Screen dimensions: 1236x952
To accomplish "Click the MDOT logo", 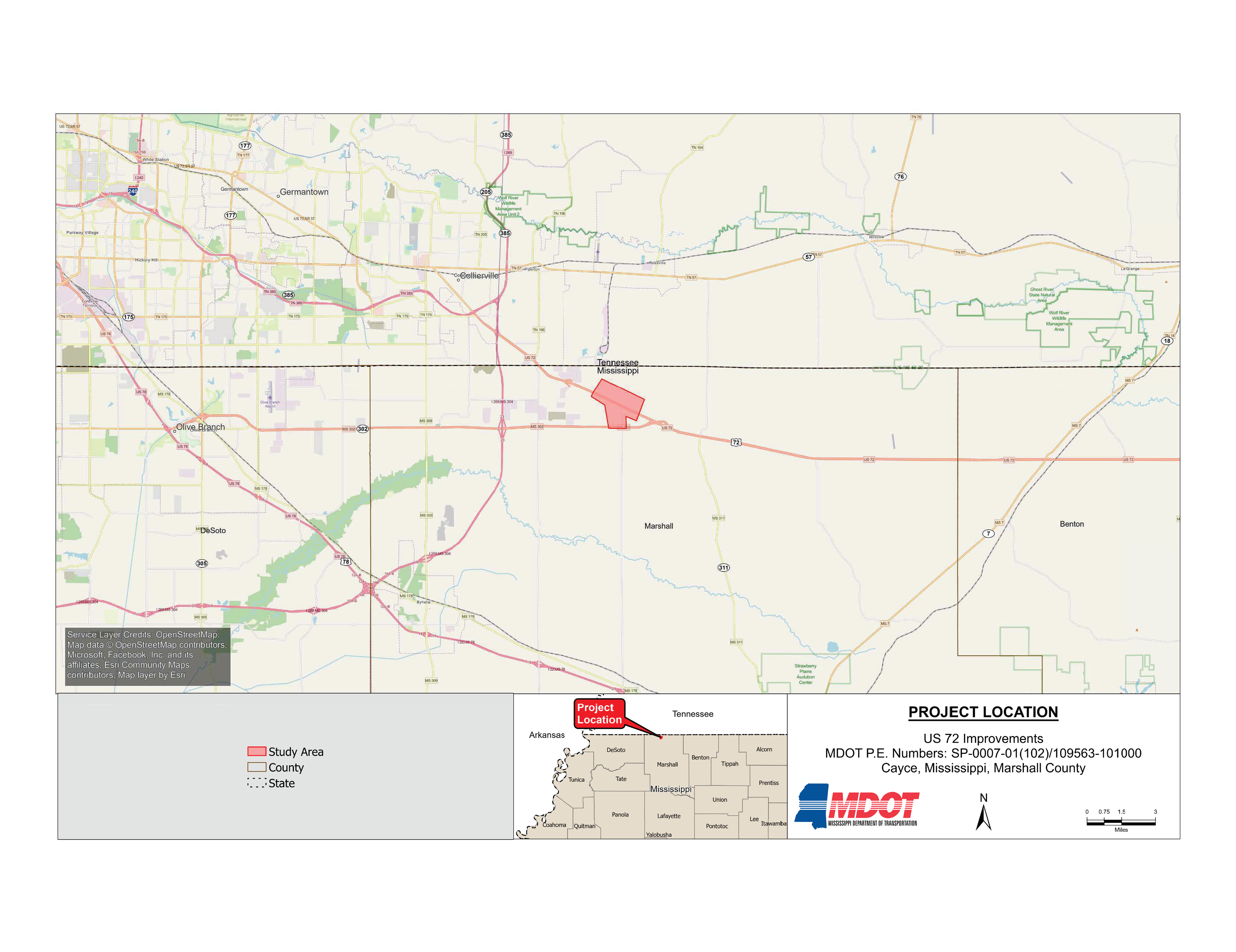I will point(858,805).
